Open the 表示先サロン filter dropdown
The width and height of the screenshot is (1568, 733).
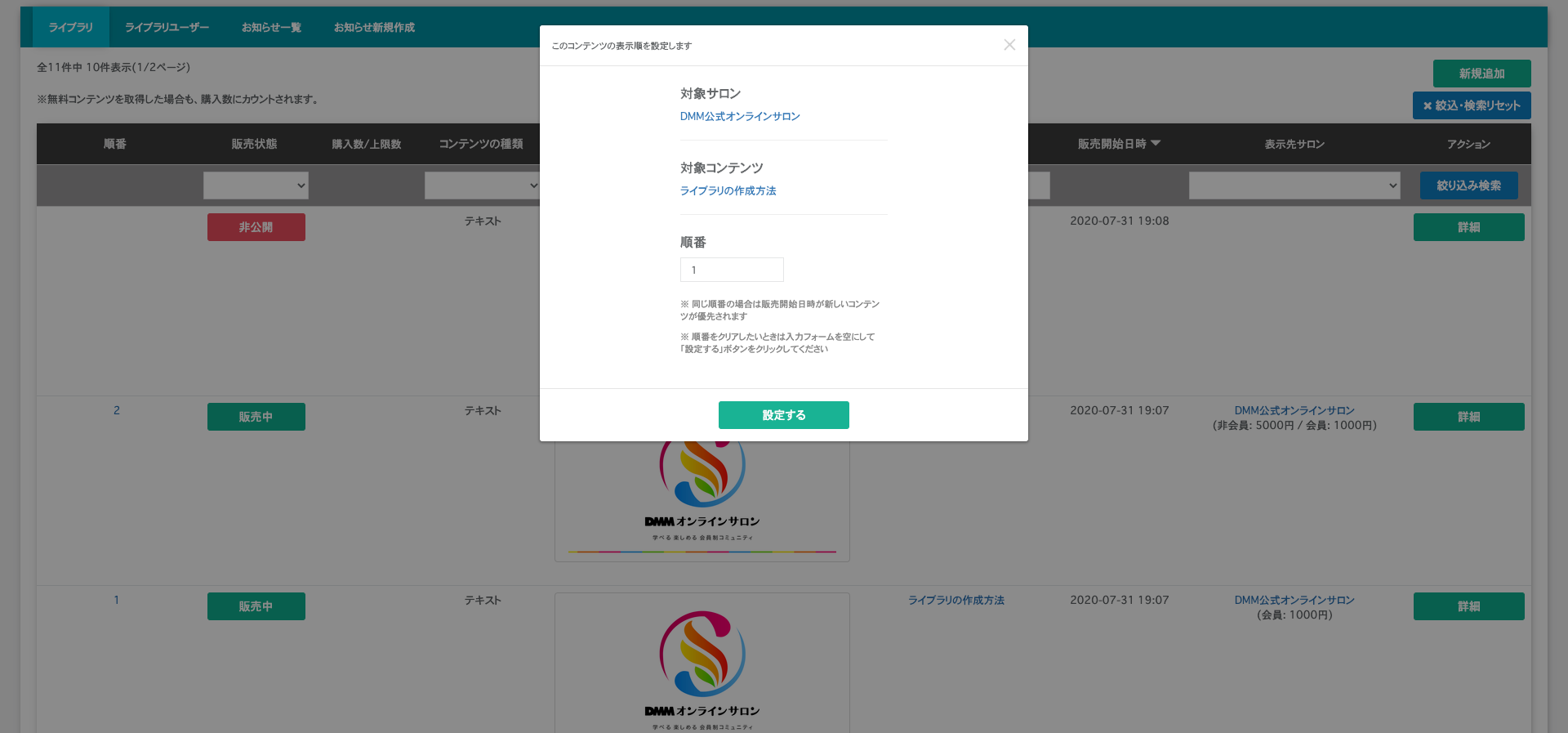[x=1294, y=185]
